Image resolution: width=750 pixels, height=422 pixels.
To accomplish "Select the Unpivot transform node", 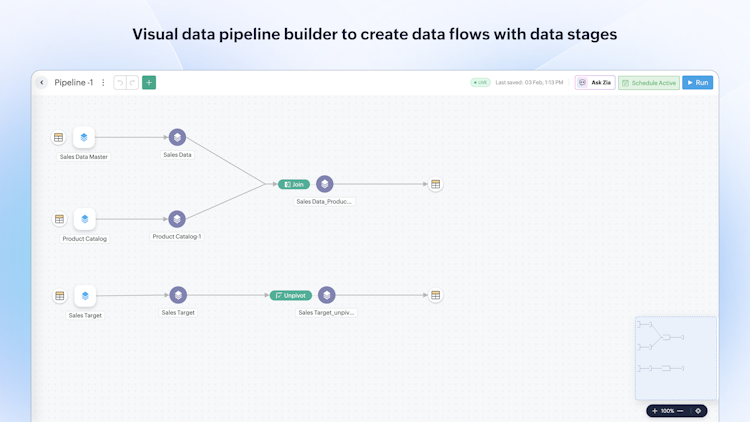I will (x=291, y=296).
